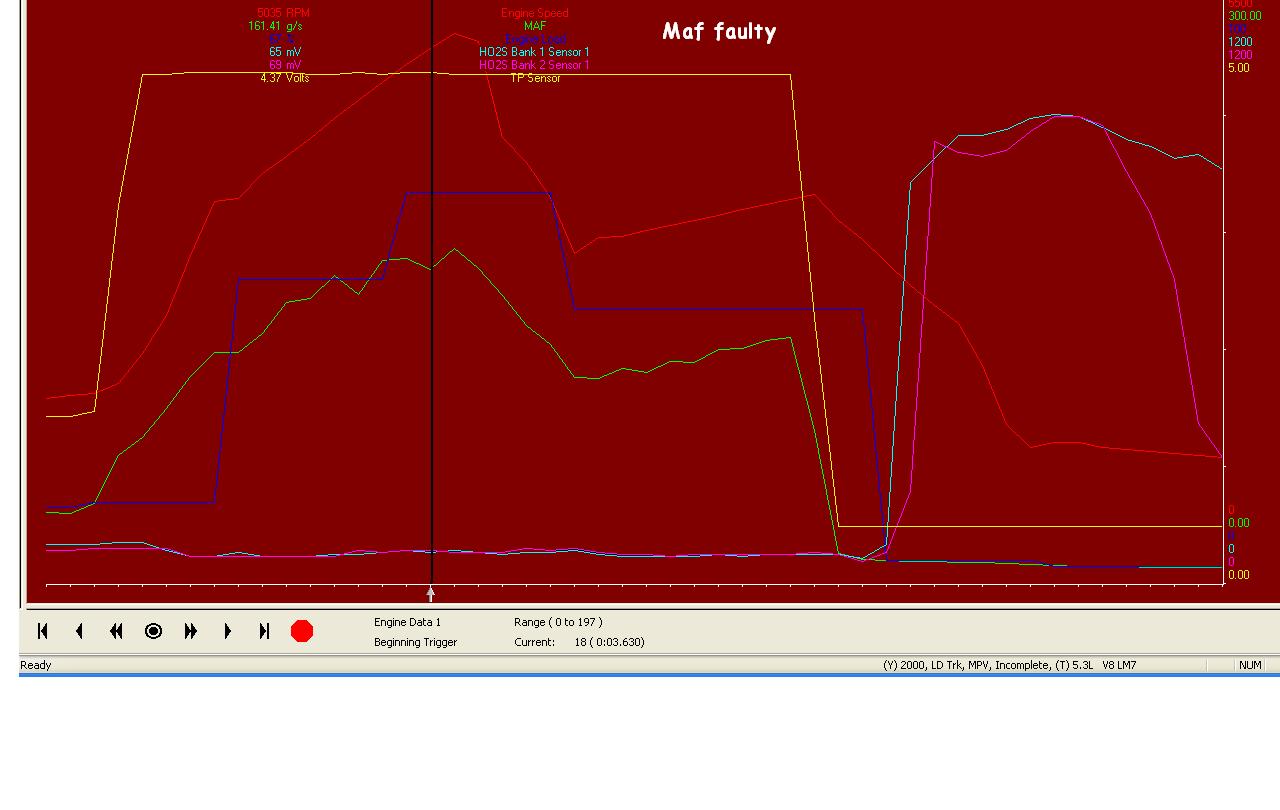The height and width of the screenshot is (810, 1280).
Task: Select the Engine Load legend label
Action: click(535, 39)
